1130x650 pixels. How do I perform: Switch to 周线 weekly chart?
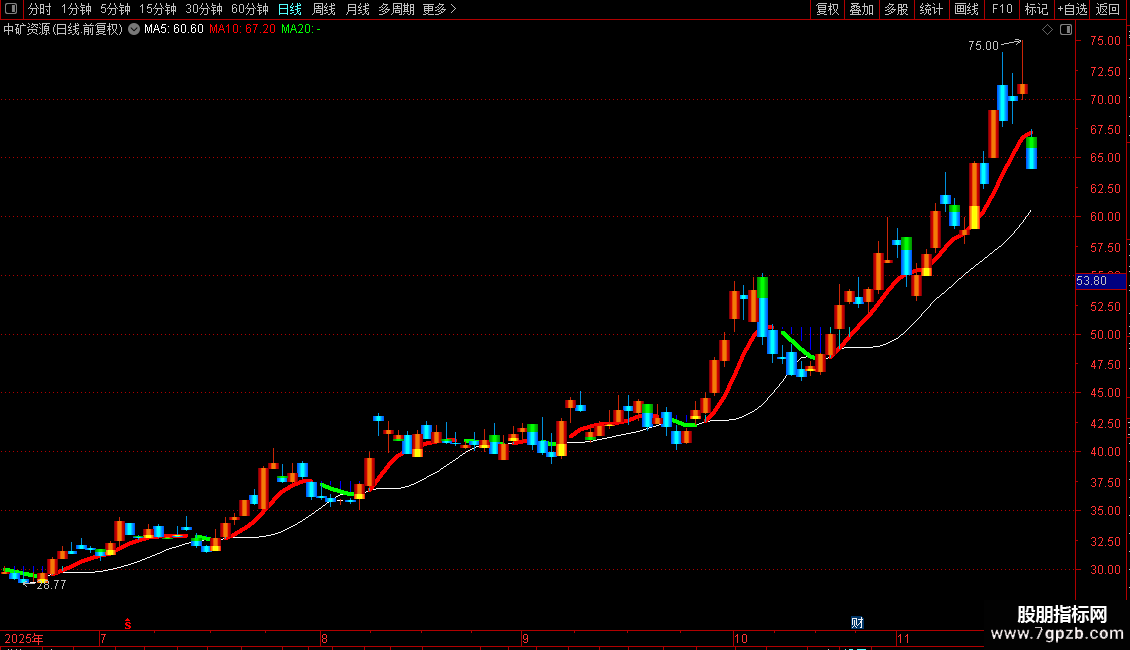pos(324,9)
